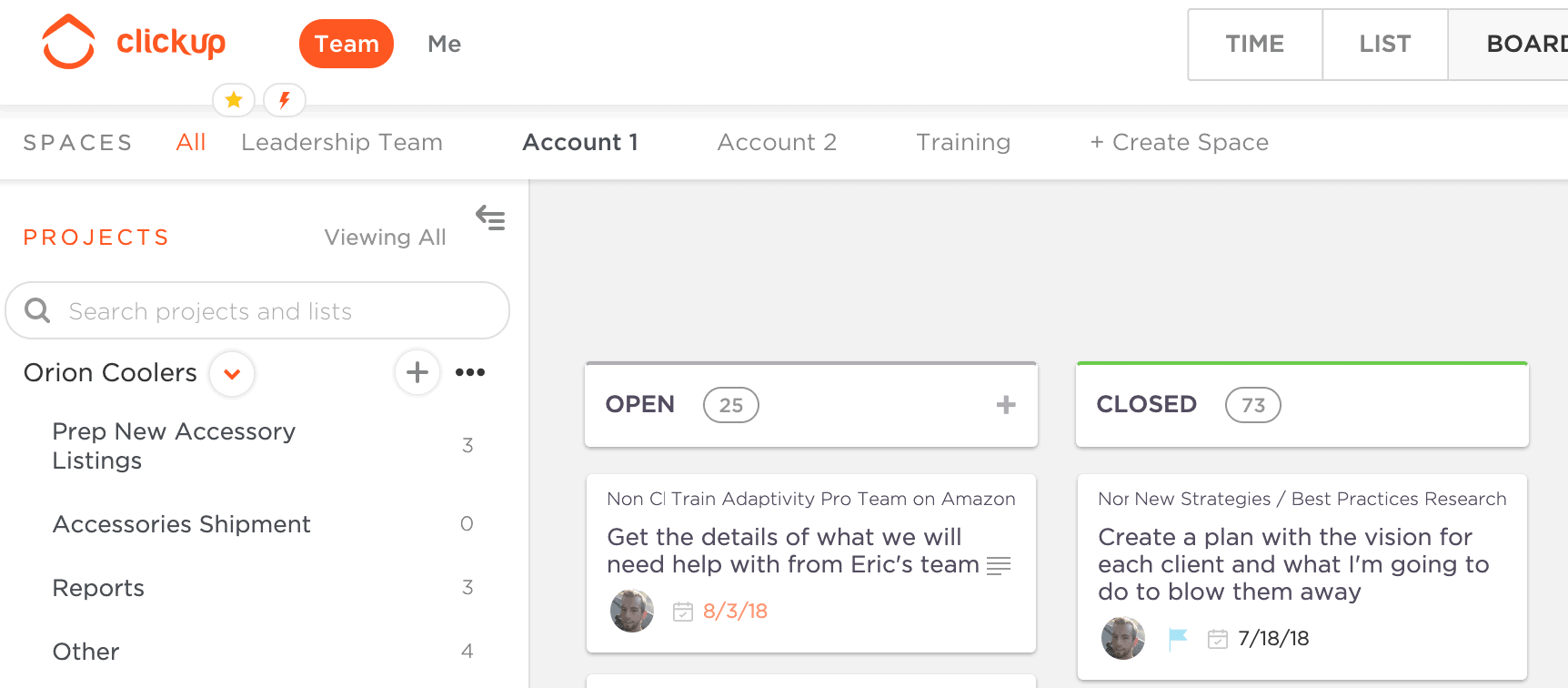
Task: Open the favorites star icon
Action: click(x=234, y=99)
